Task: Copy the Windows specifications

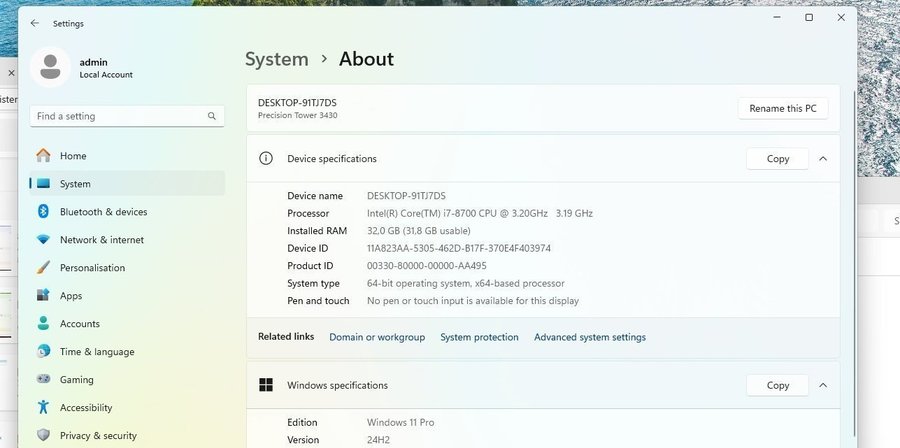Action: click(777, 385)
